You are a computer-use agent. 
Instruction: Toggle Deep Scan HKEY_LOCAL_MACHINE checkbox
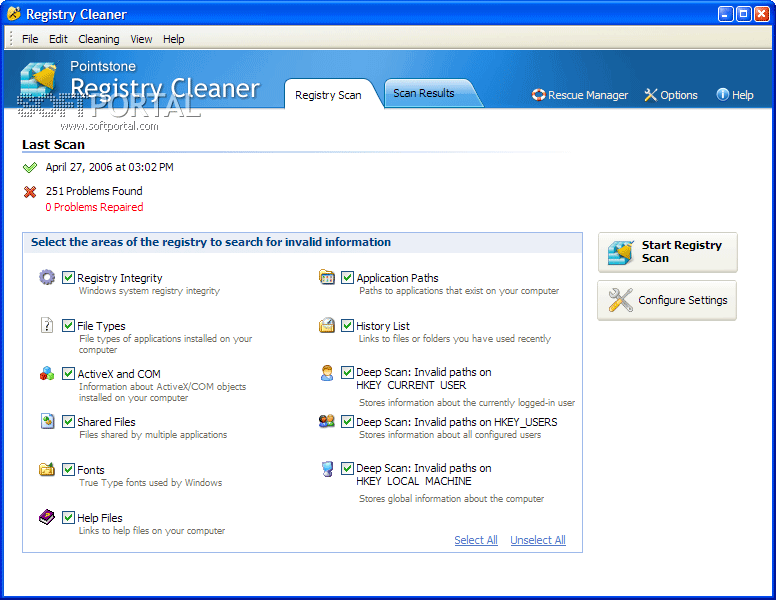click(x=347, y=468)
